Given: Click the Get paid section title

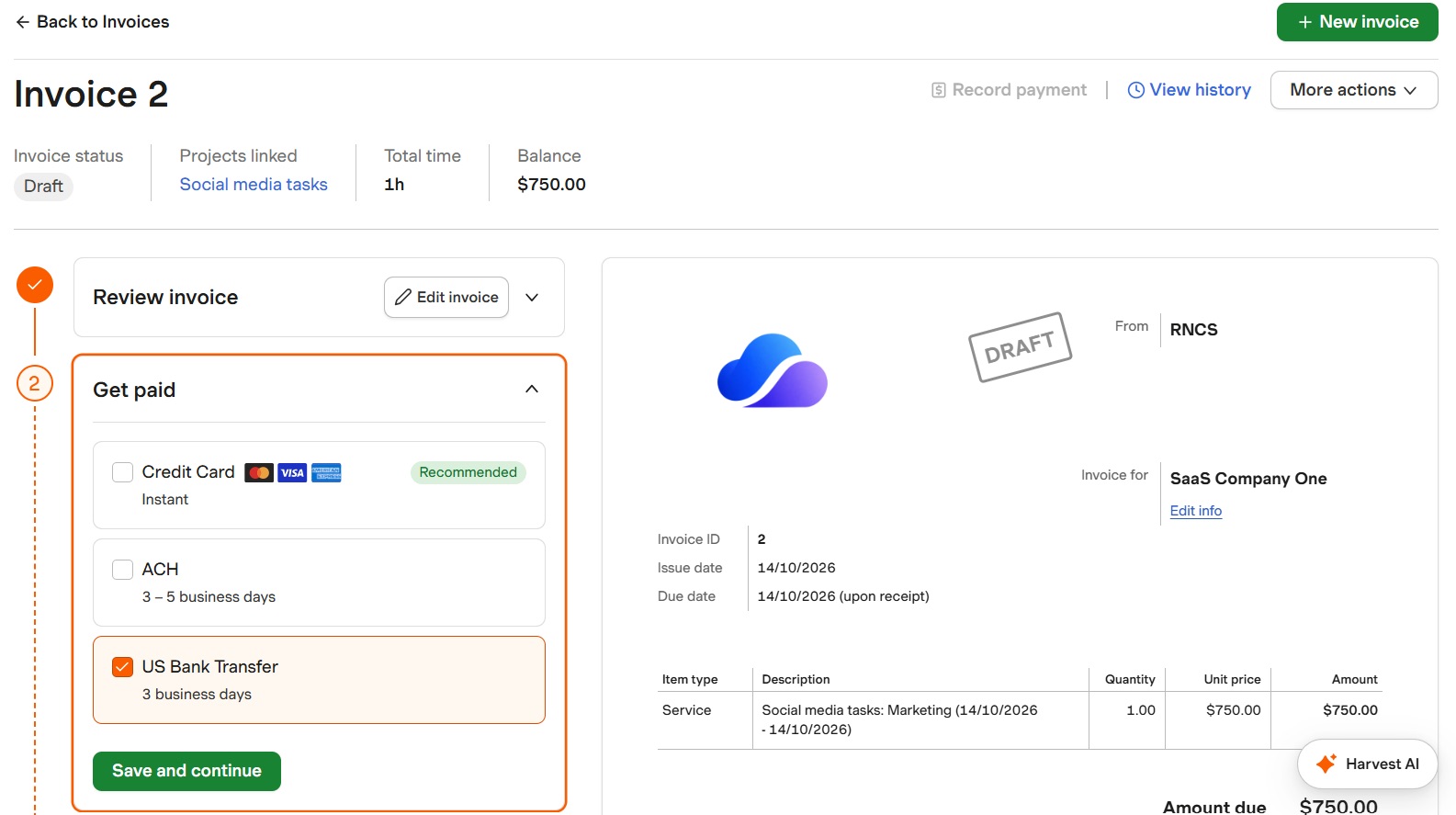Looking at the screenshot, I should coord(134,390).
